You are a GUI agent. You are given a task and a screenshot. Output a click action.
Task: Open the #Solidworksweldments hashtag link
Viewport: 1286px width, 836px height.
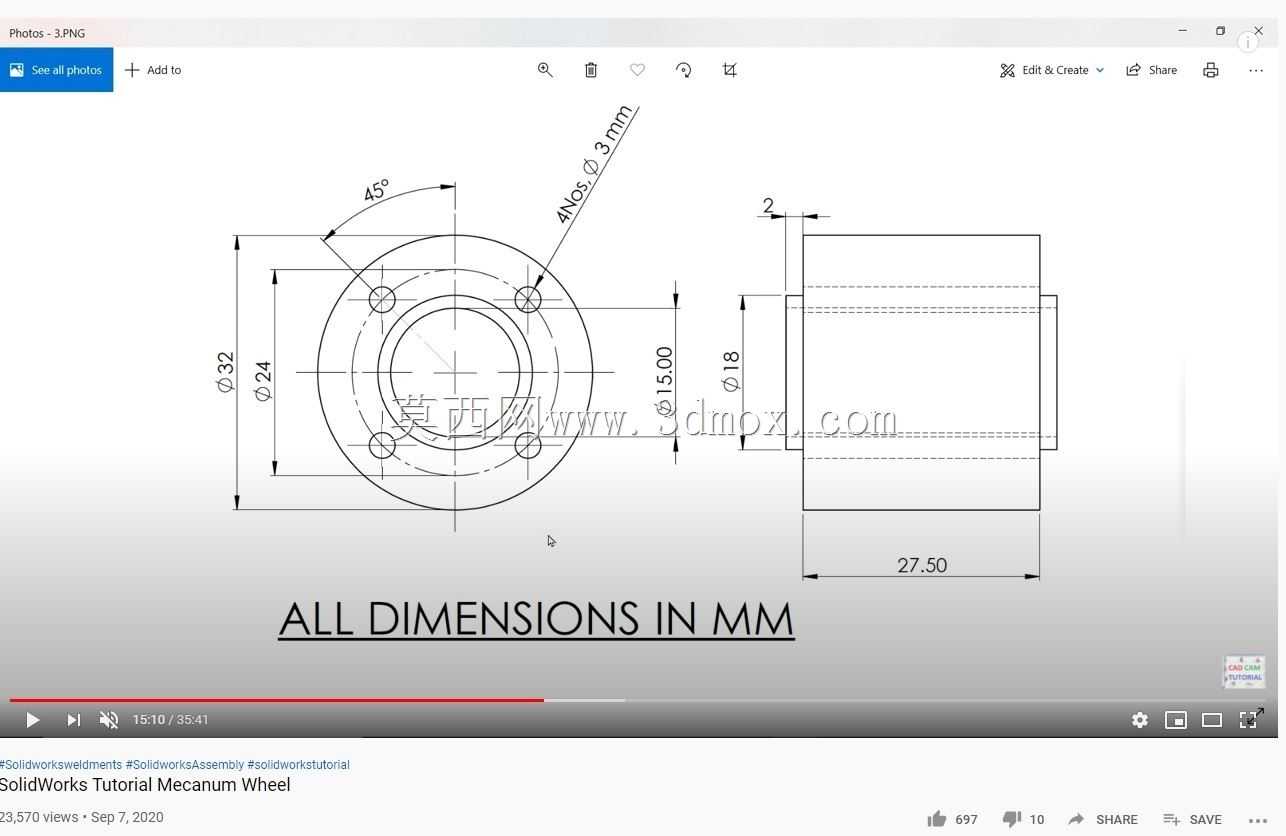pos(61,765)
